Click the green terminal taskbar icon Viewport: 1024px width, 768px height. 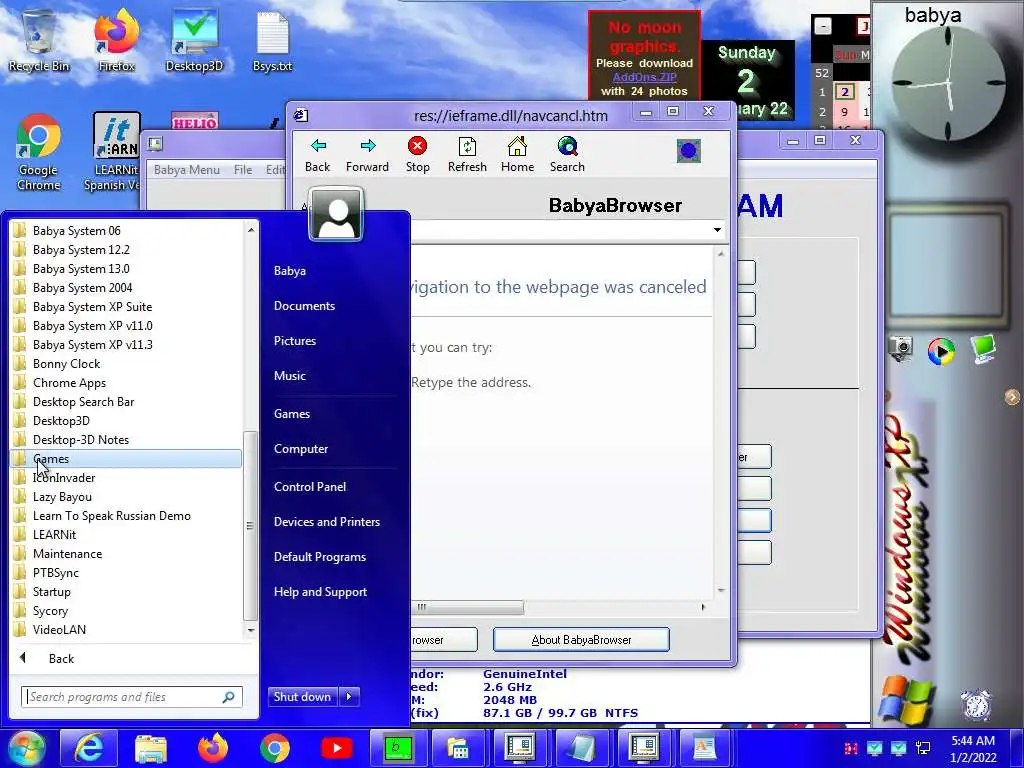point(398,748)
